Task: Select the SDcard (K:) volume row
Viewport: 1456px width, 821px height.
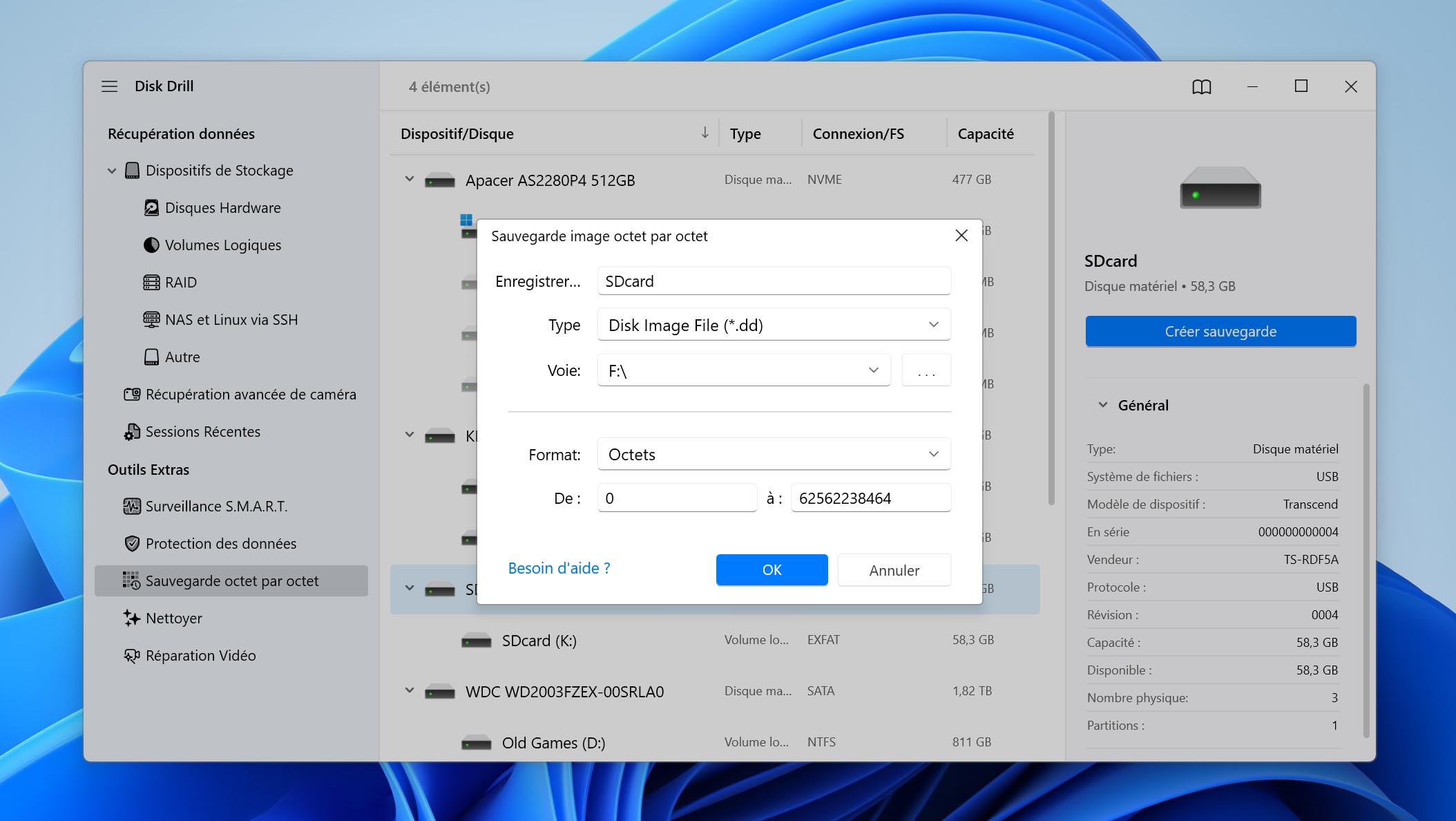Action: (715, 640)
